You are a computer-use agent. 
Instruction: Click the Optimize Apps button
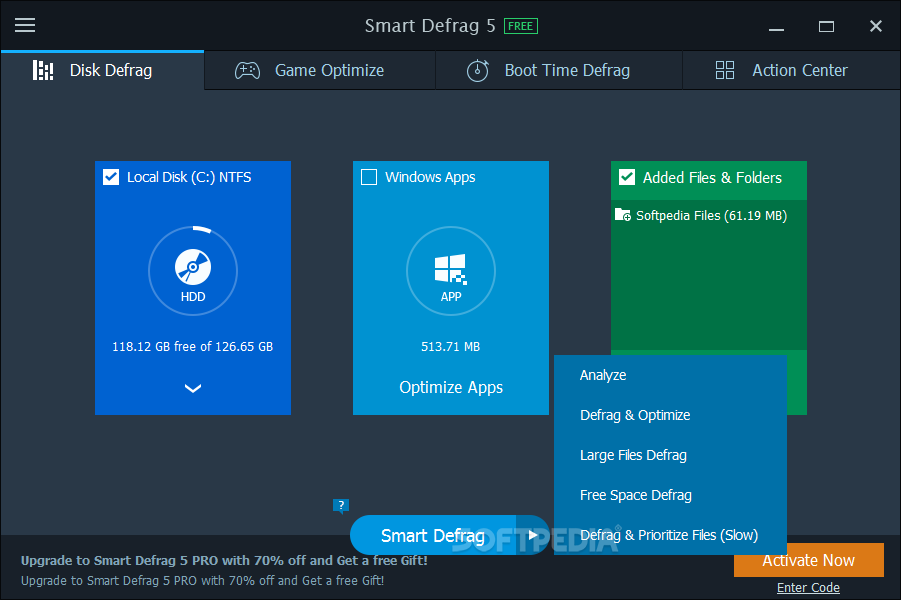pos(450,387)
